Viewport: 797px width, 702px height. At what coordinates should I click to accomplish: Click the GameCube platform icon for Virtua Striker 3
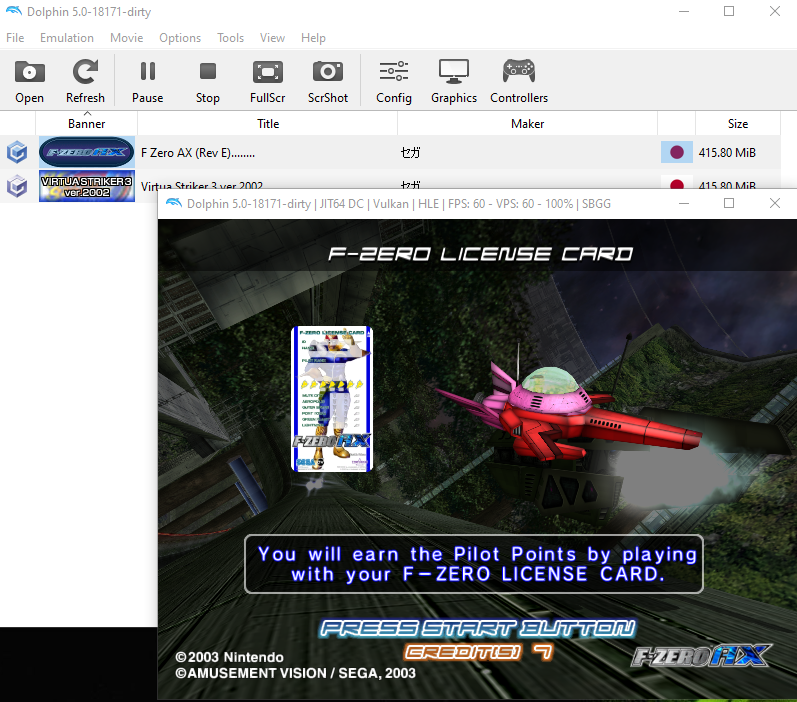[x=17, y=186]
